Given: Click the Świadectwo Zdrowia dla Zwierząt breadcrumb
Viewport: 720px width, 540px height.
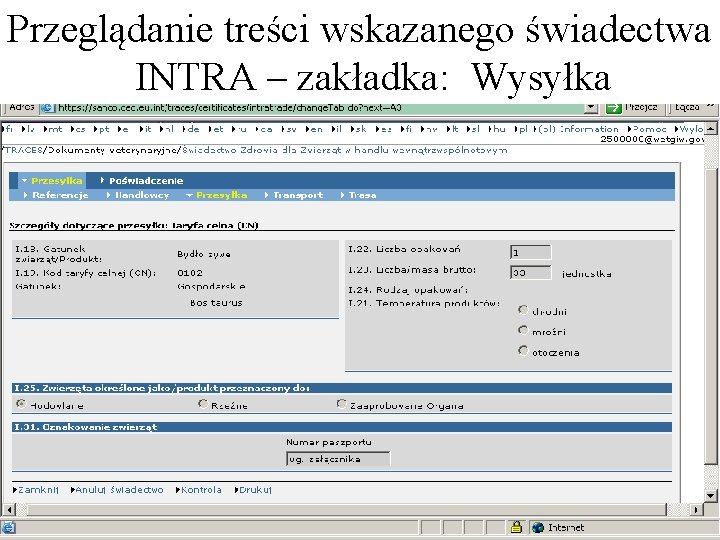Looking at the screenshot, I should click(345, 150).
